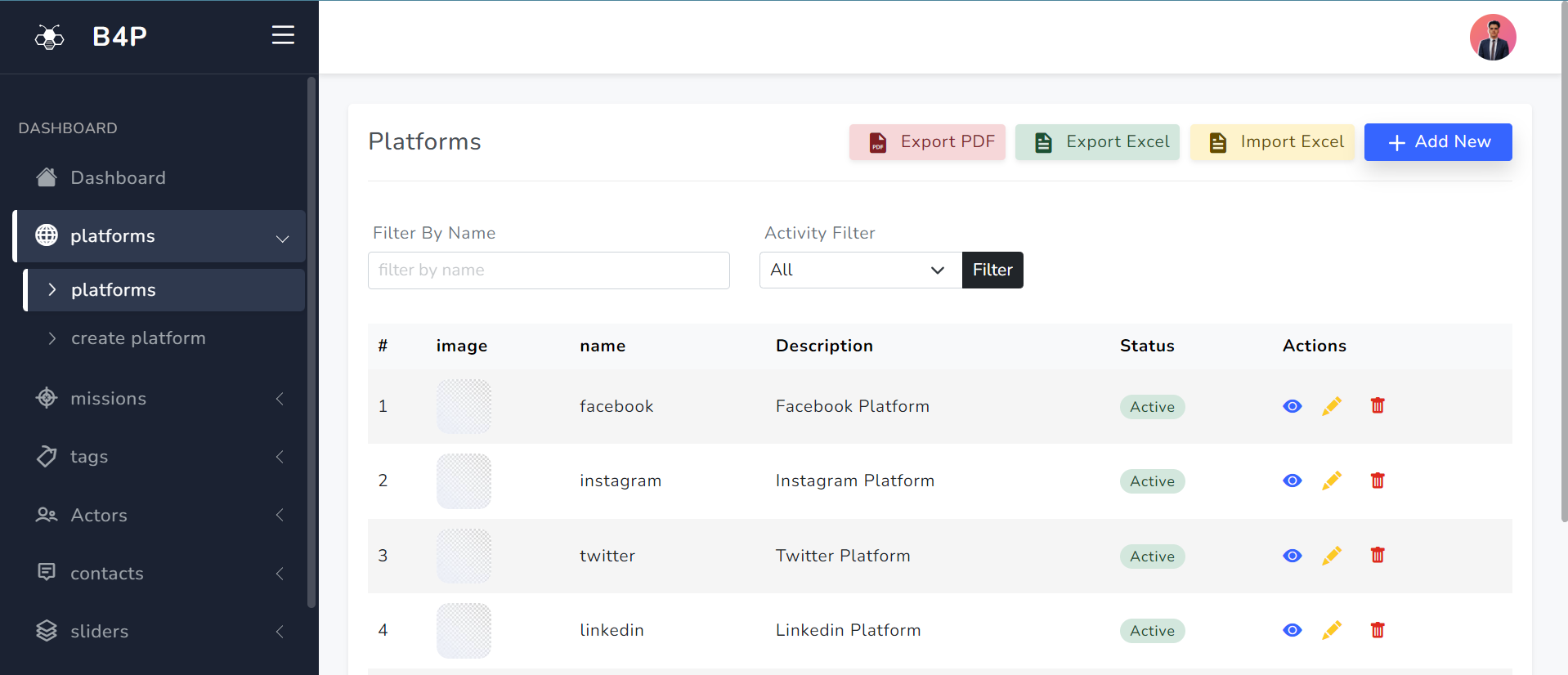
Task: Click the Add New button
Action: click(x=1437, y=142)
